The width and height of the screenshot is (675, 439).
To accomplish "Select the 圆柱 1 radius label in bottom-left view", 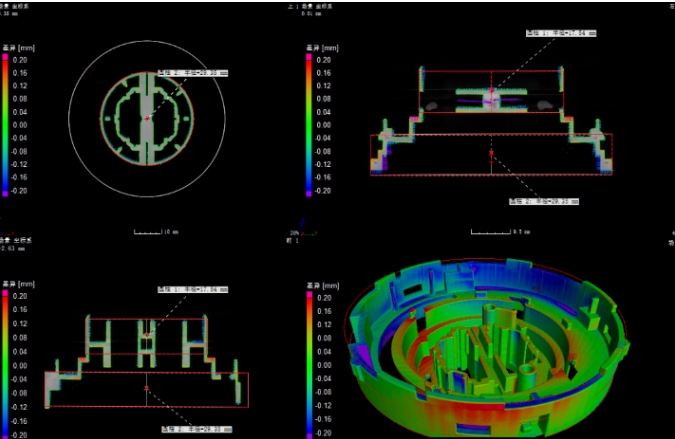I will coord(198,290).
